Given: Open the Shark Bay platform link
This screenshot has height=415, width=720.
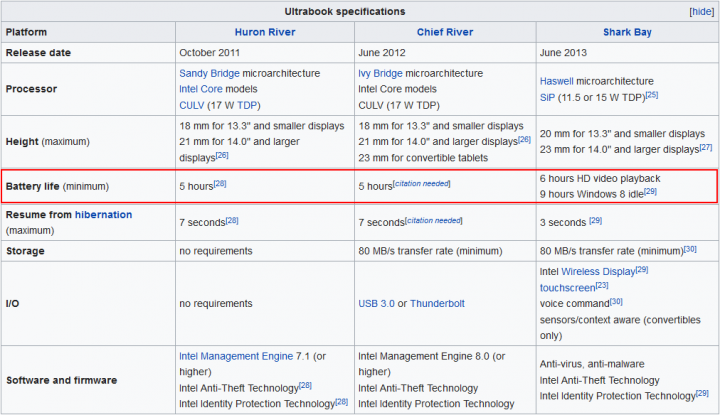Looking at the screenshot, I should click(627, 32).
